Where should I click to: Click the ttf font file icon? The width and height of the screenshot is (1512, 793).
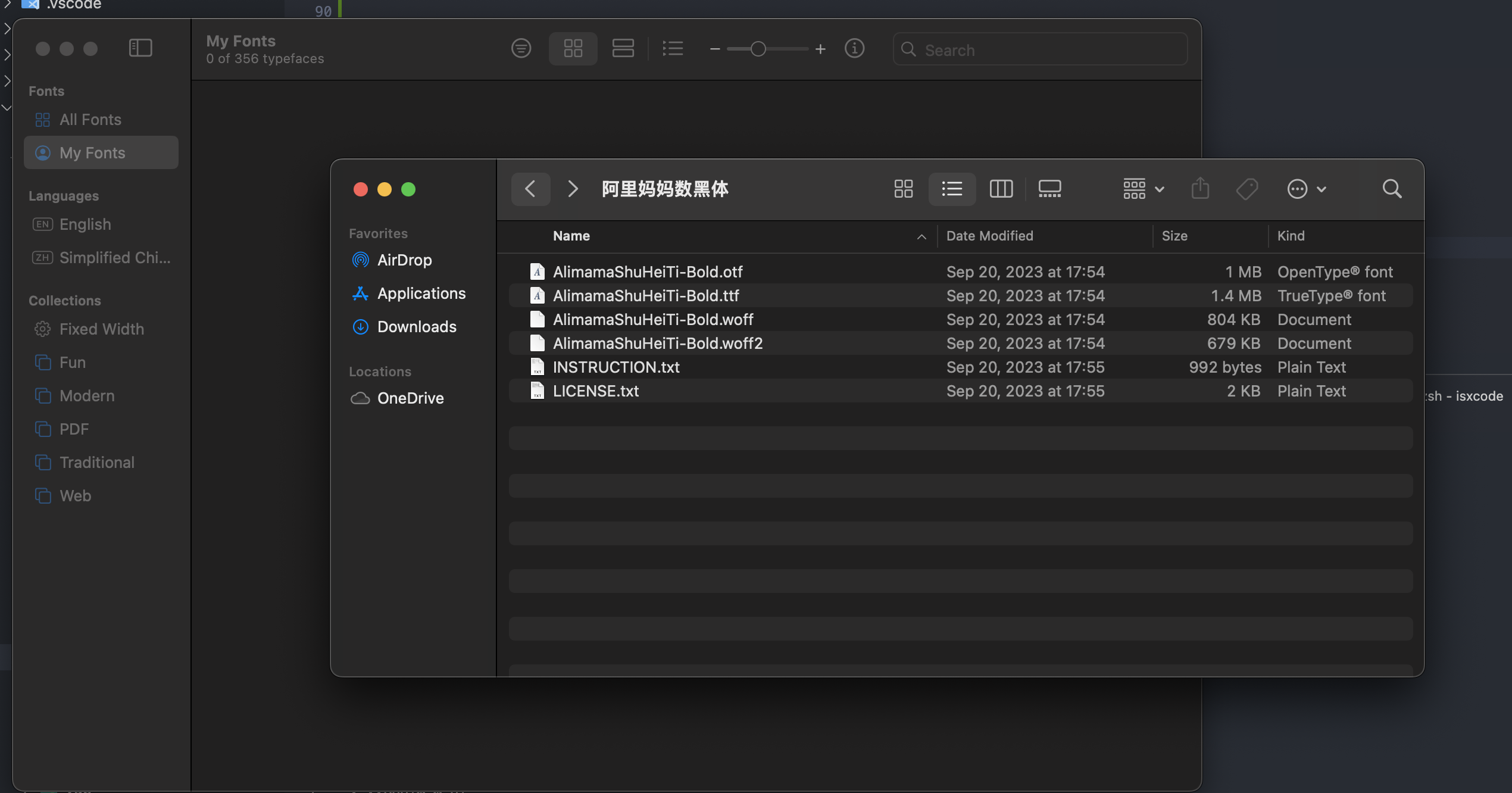coord(537,296)
